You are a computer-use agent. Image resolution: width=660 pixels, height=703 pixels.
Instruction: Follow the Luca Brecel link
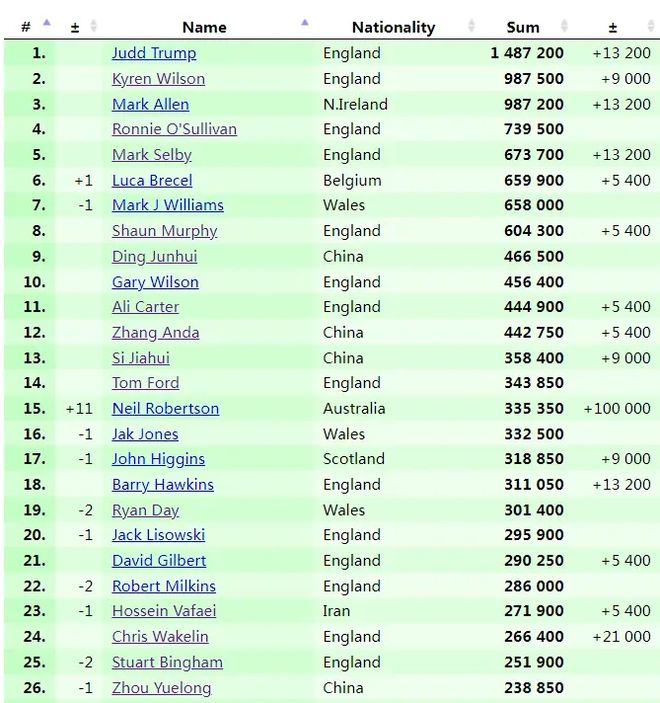coord(152,180)
